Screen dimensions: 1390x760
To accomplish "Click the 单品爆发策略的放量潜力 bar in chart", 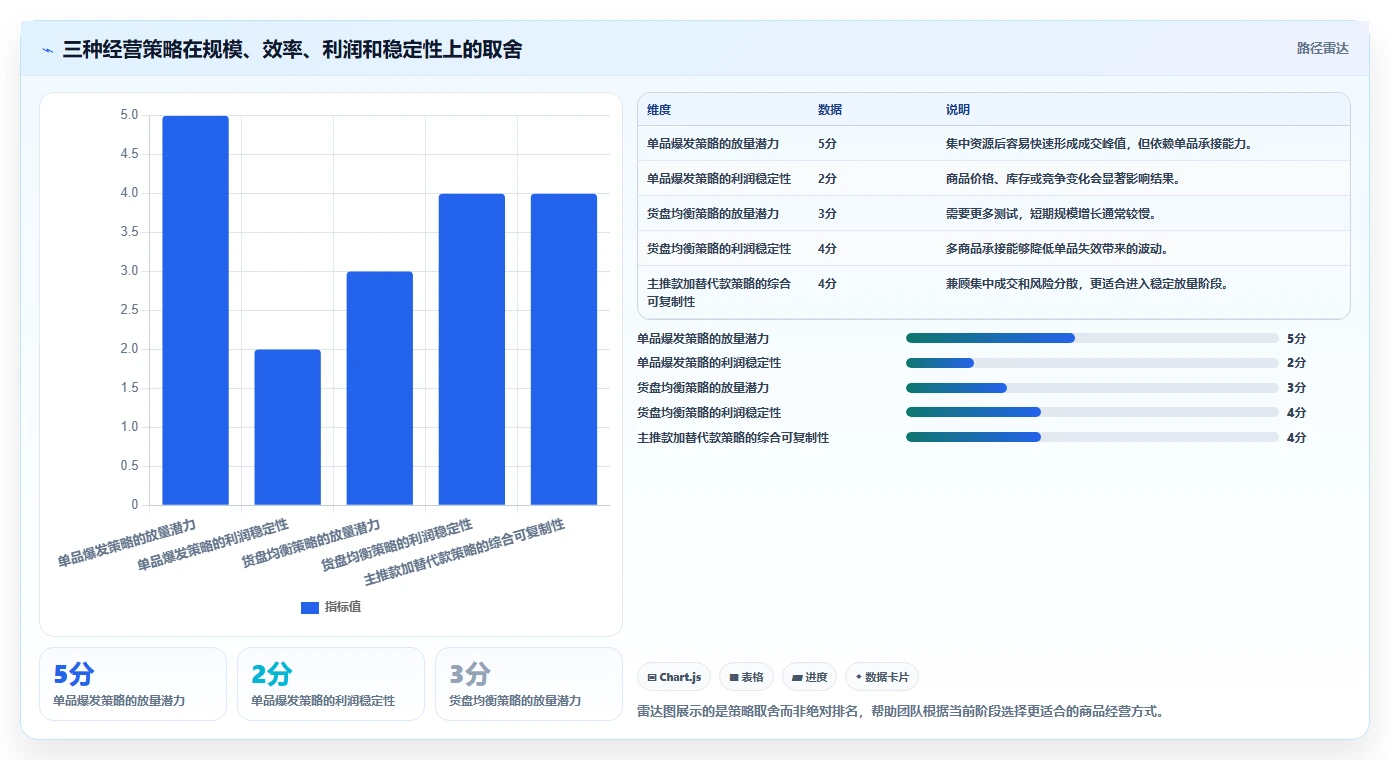I will tap(195, 310).
